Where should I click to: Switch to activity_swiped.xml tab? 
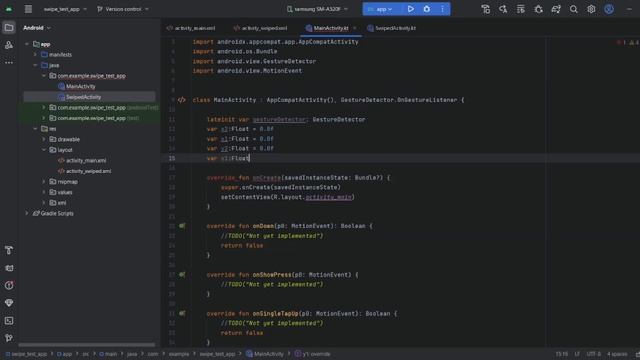[x=260, y=28]
